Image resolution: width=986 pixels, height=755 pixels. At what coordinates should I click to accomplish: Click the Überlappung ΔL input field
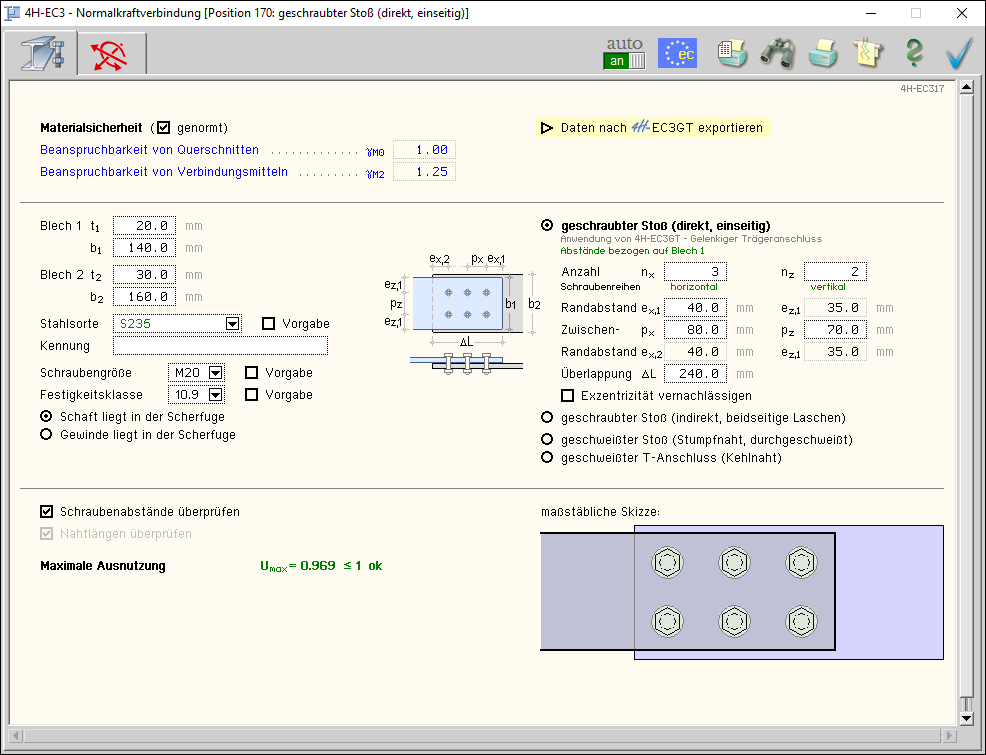tap(695, 374)
